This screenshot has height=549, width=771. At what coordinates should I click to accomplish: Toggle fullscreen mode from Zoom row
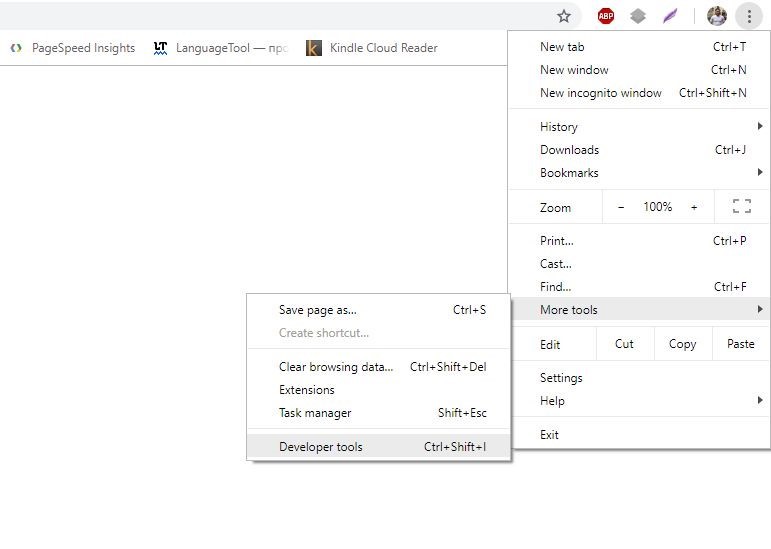(x=741, y=207)
